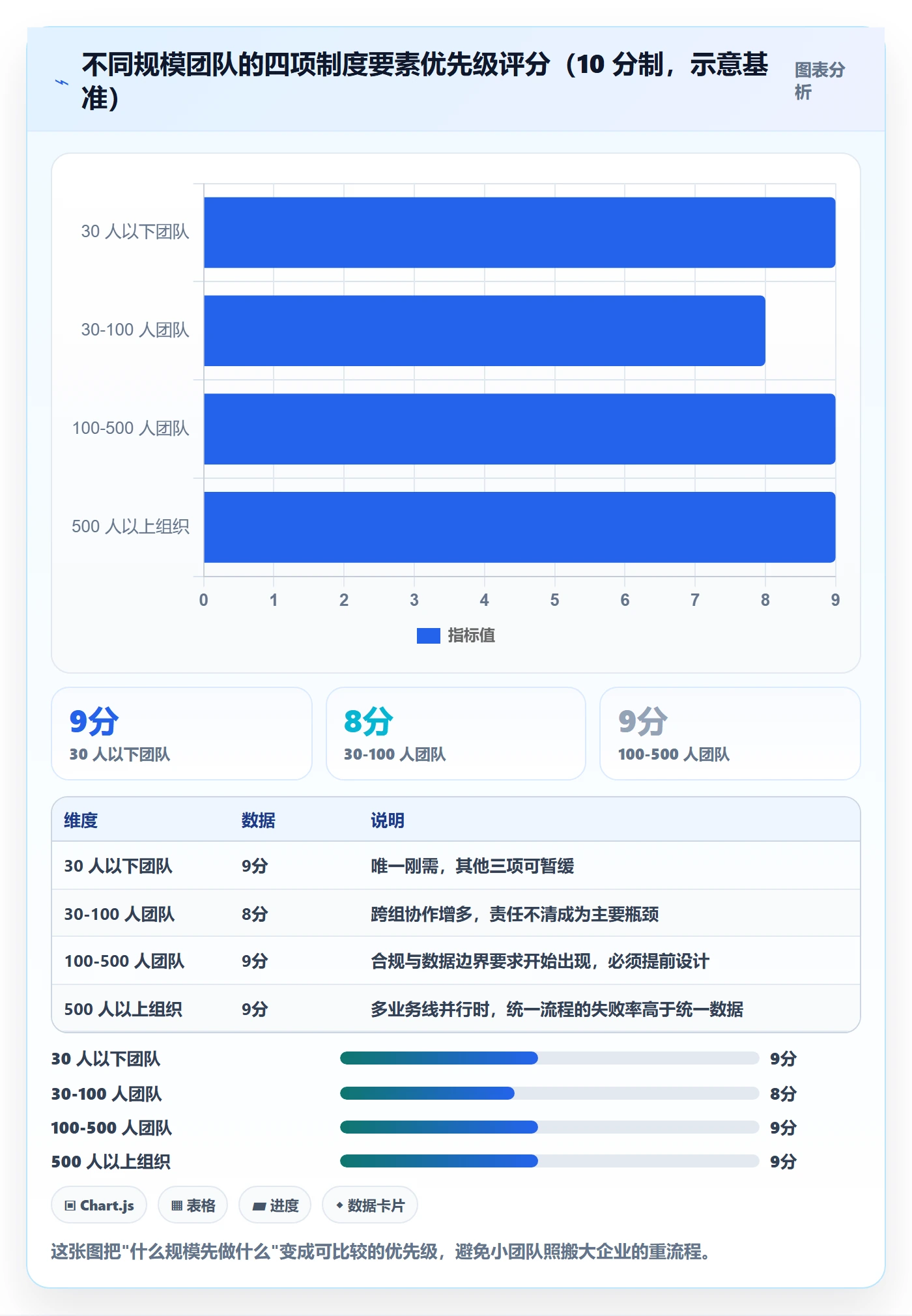This screenshot has width=912, height=1316.
Task: Click the footer summary sentence
Action: 384,1252
